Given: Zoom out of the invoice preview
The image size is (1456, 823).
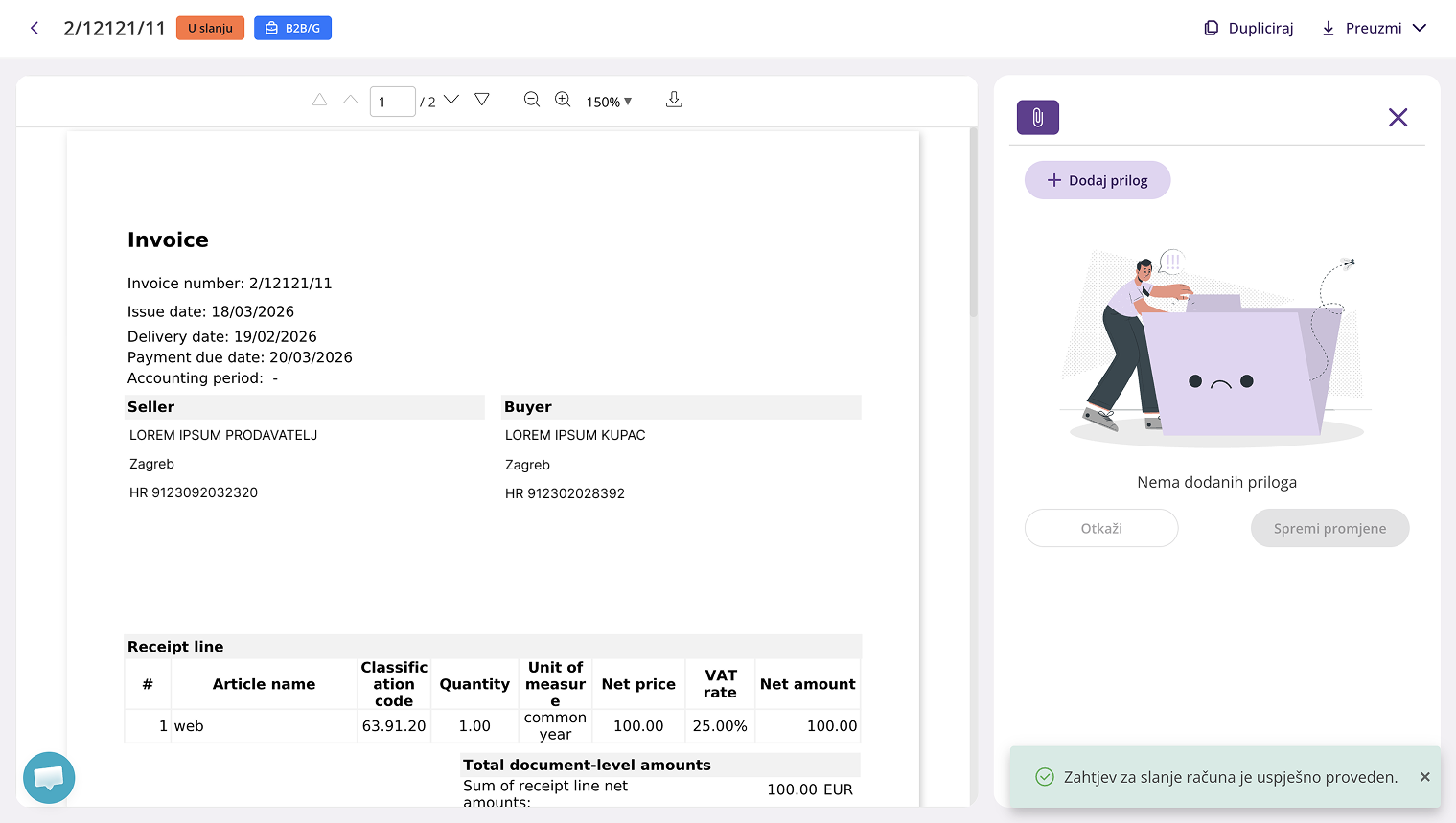Looking at the screenshot, I should 532,100.
